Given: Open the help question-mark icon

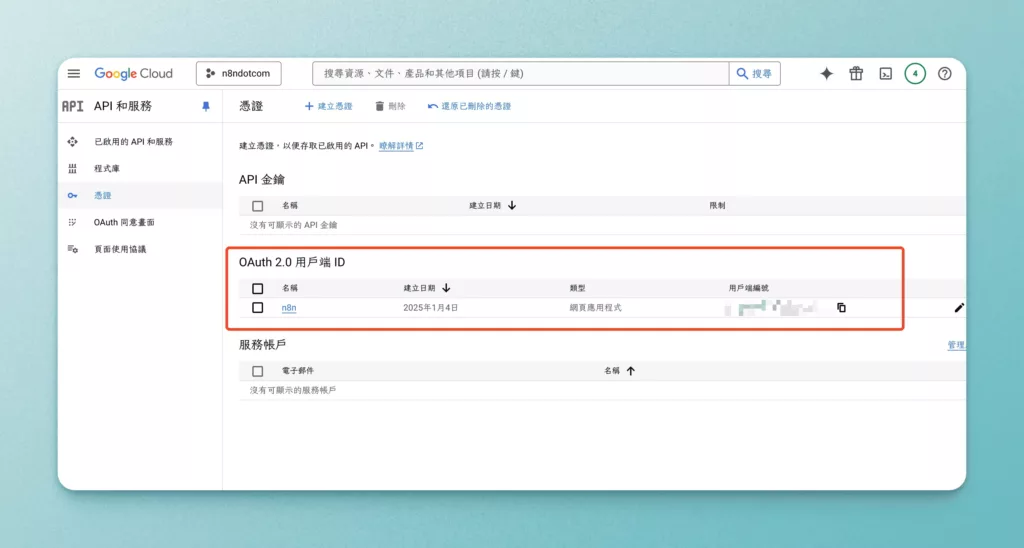Looking at the screenshot, I should (x=944, y=74).
